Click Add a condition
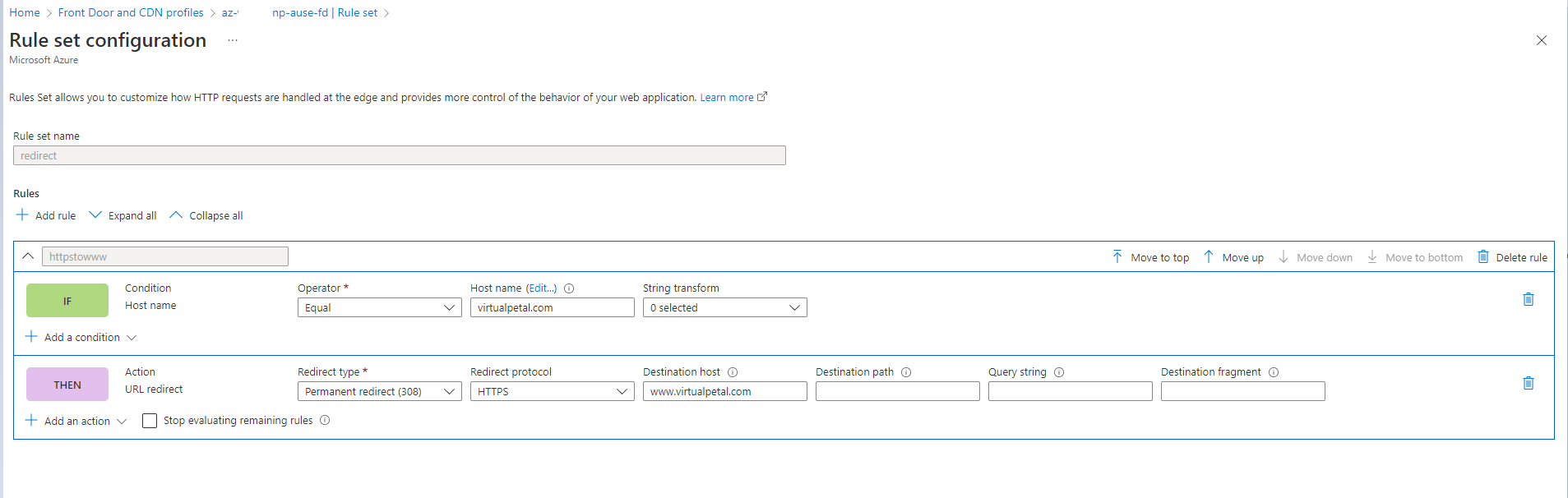The width and height of the screenshot is (1568, 498). (81, 337)
